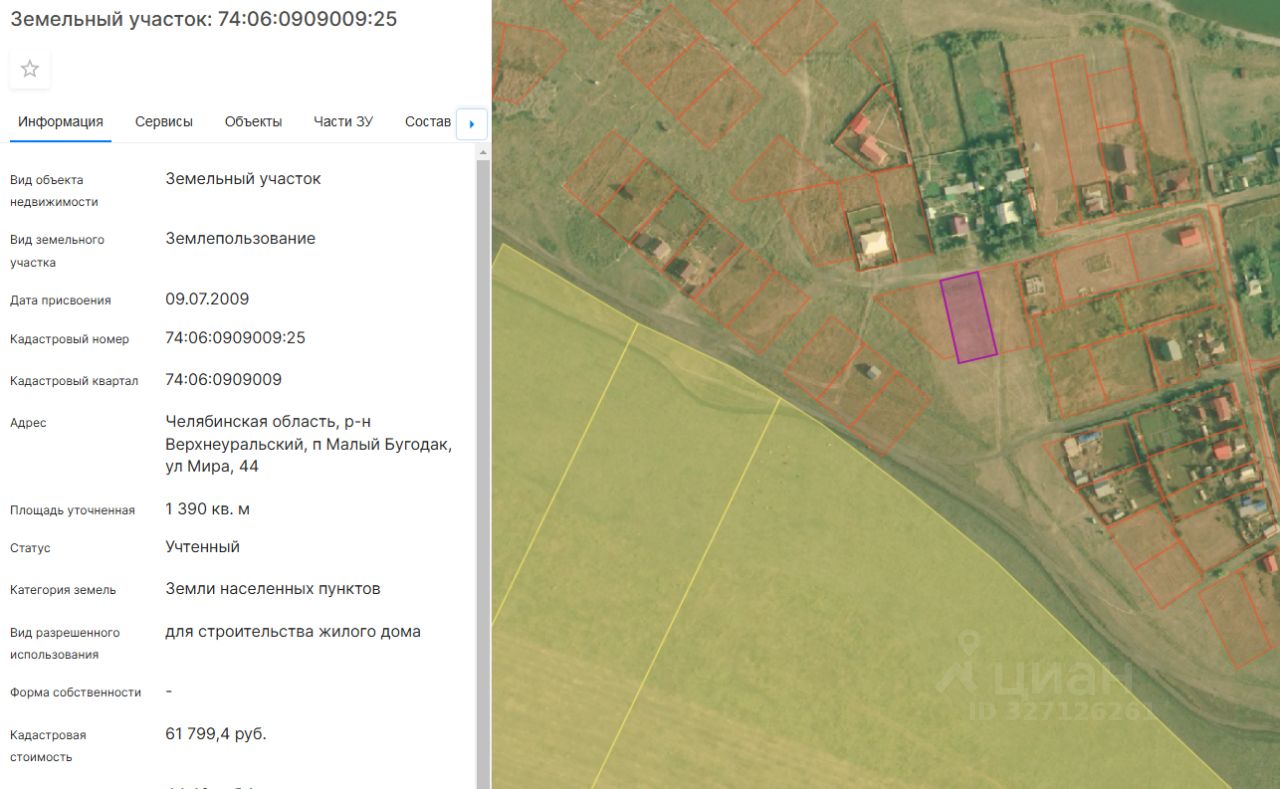Screen dimensions: 1280x789
Task: Click the scrollbar up arrow in the info panel
Action: 483,153
